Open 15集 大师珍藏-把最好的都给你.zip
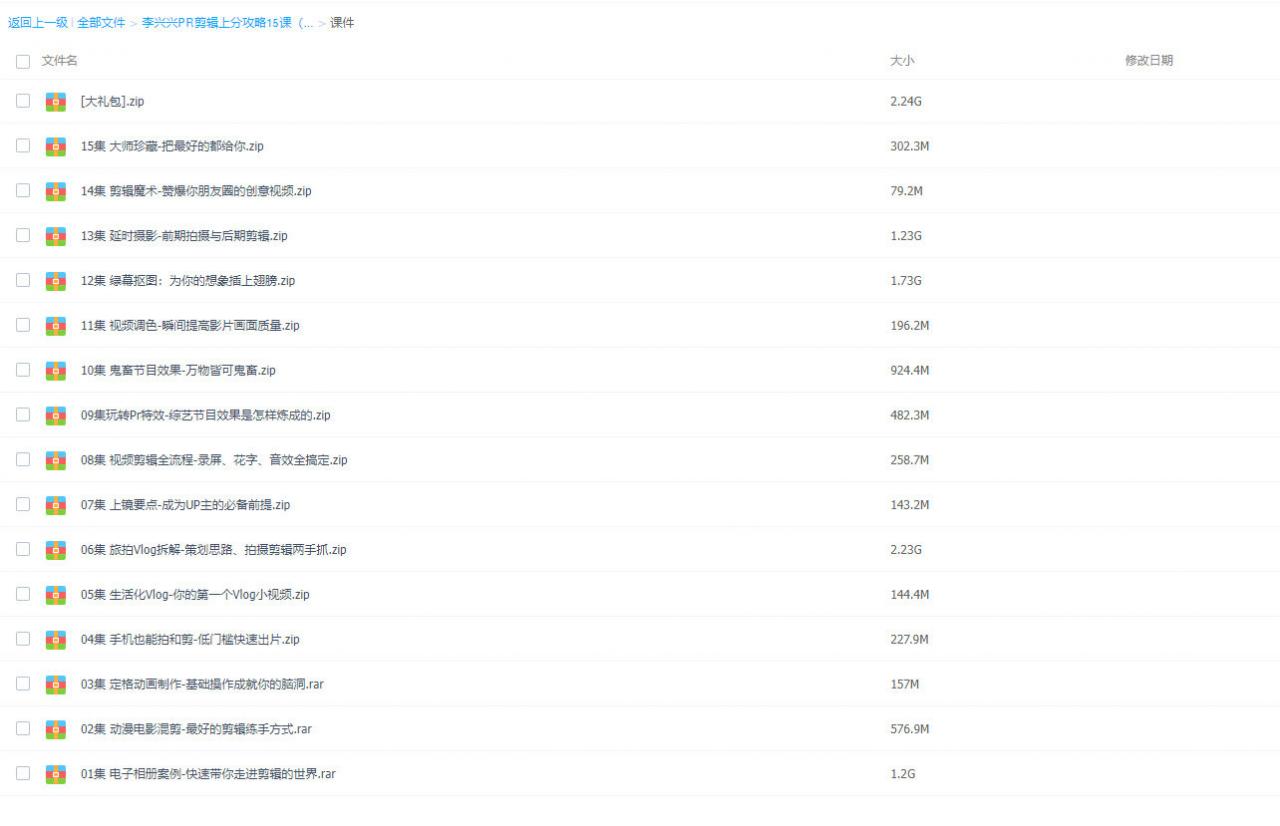The width and height of the screenshot is (1280, 826). [172, 146]
